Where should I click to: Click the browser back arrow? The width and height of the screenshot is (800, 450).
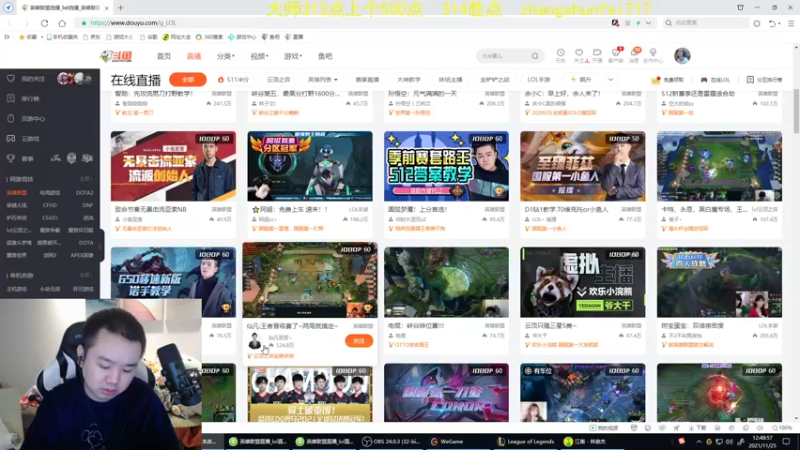[10, 23]
